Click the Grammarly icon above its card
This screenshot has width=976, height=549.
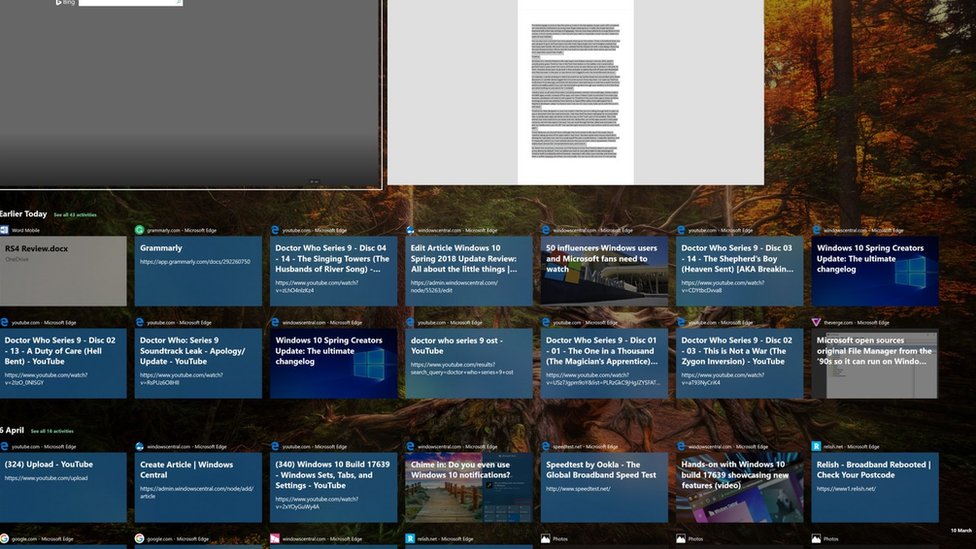point(140,230)
